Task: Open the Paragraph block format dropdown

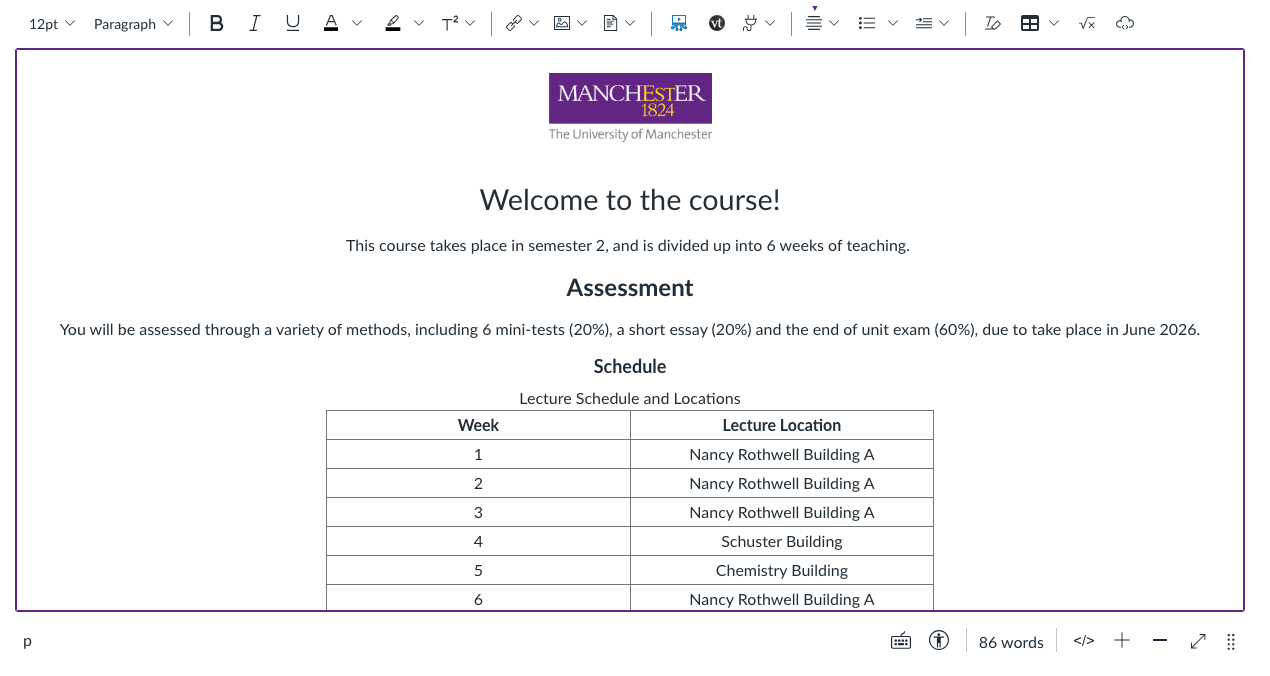Action: (x=133, y=24)
